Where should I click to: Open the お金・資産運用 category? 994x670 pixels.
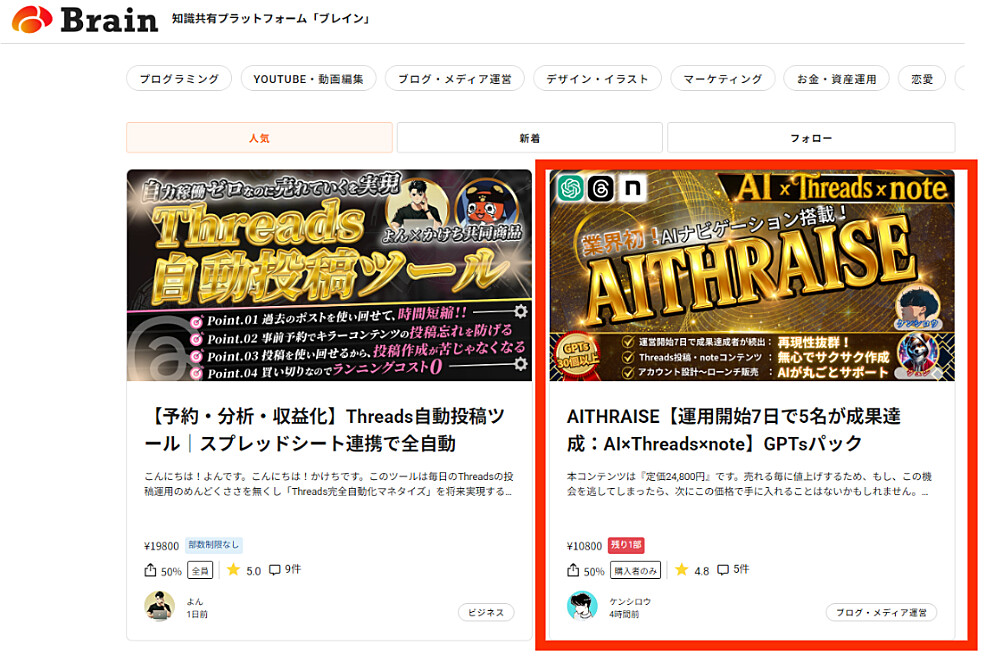coord(836,79)
